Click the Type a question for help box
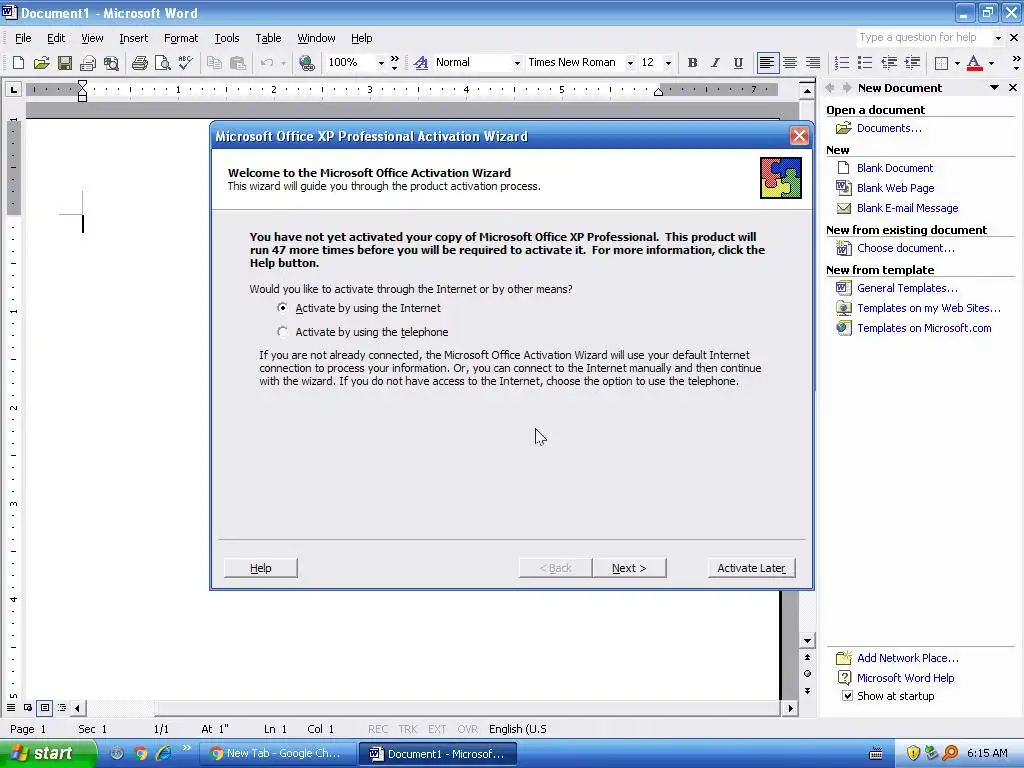Image resolution: width=1024 pixels, height=768 pixels. (924, 37)
